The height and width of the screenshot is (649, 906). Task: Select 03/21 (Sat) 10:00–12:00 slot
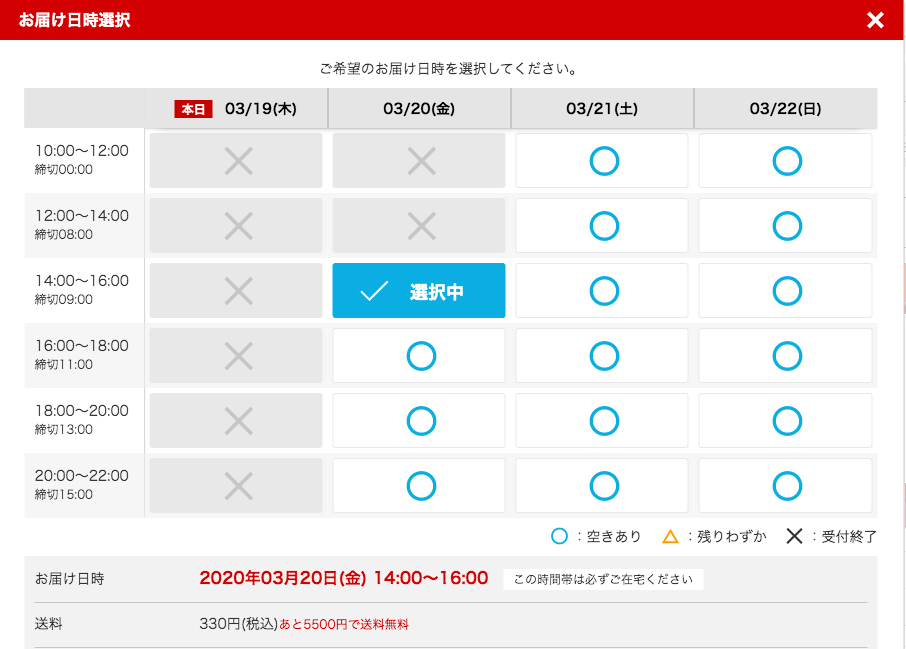point(603,161)
